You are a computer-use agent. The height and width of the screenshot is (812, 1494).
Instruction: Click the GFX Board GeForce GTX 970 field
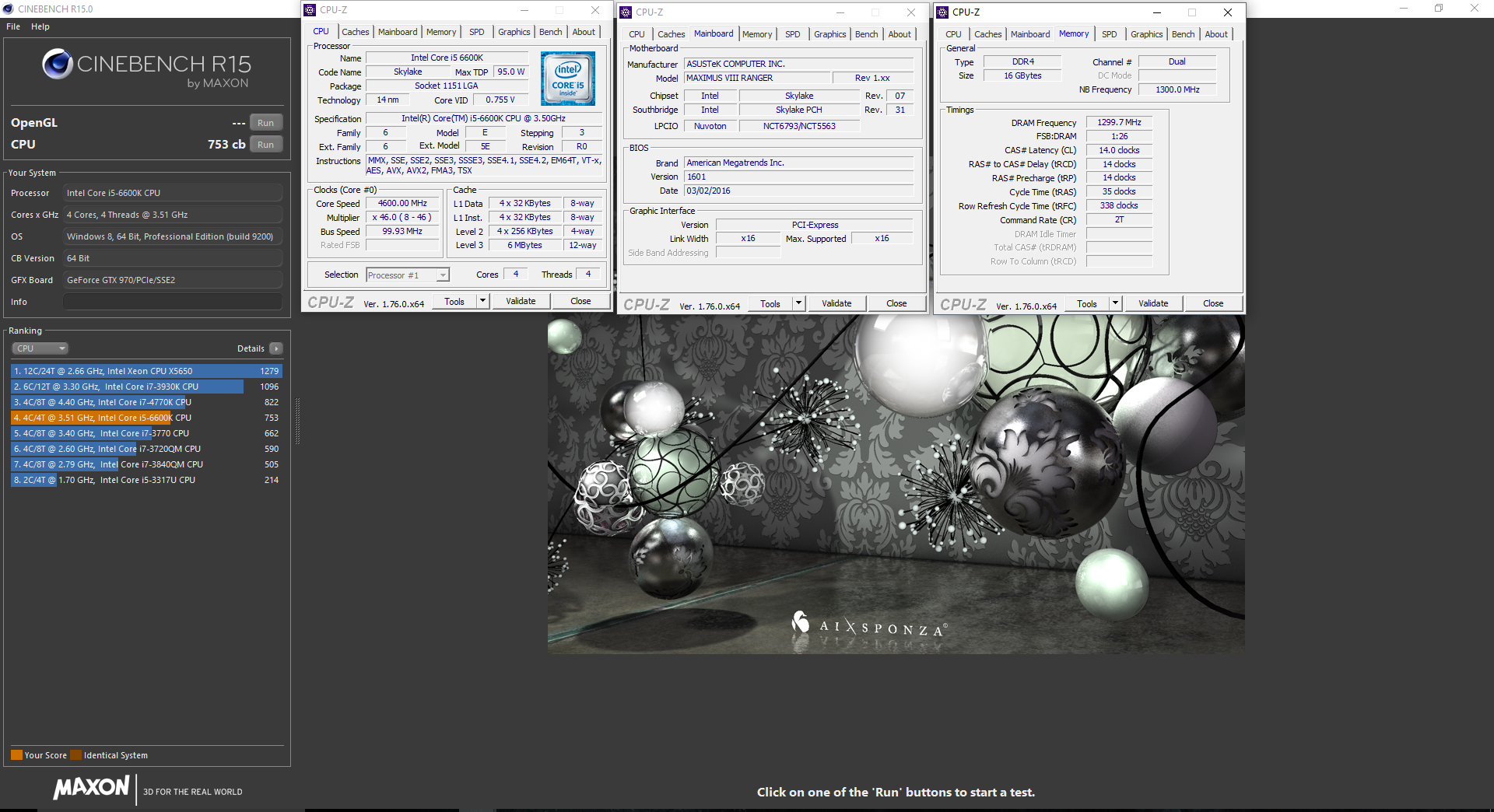173,280
